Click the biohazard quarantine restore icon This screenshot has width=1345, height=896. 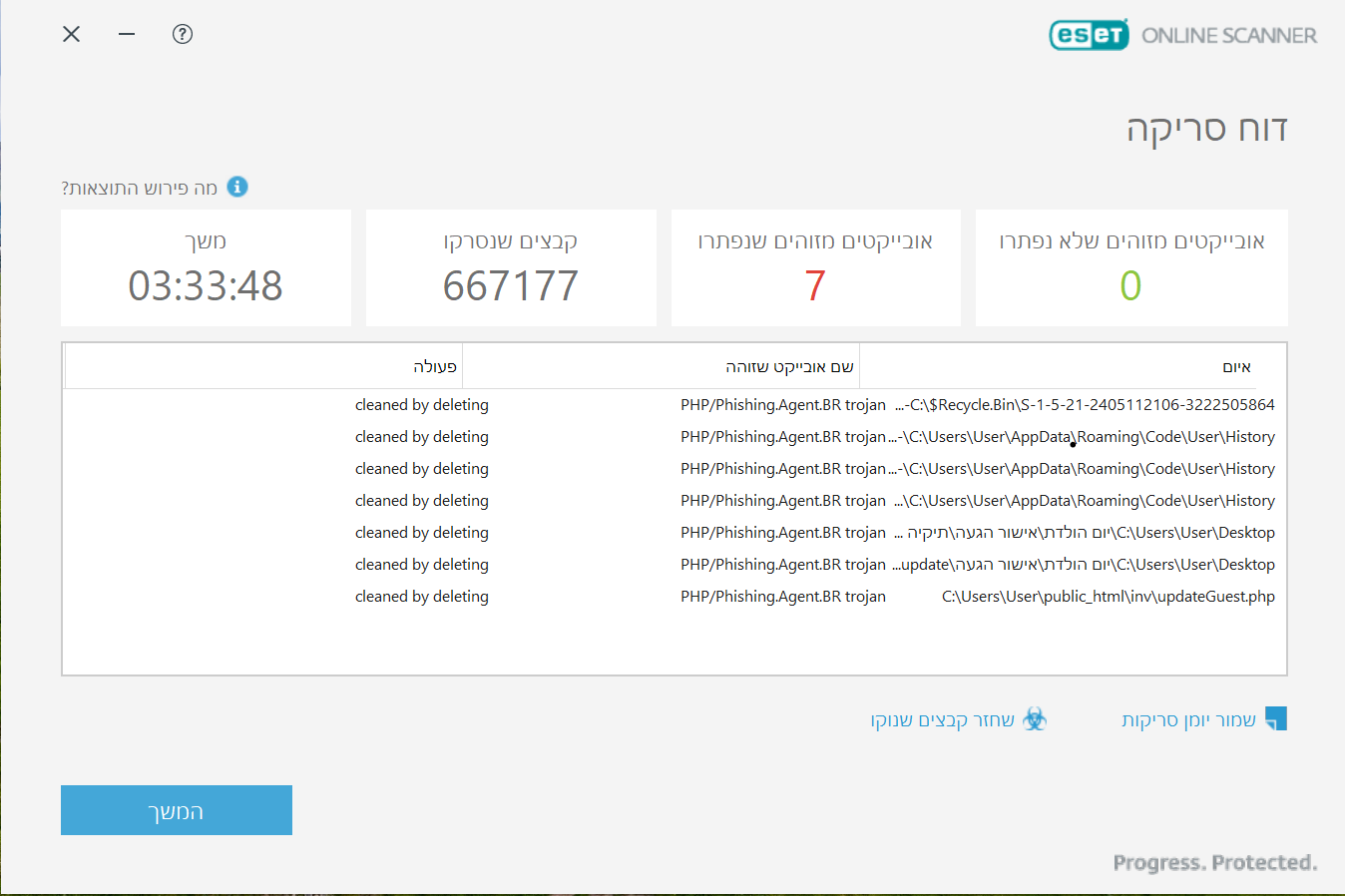point(1035,719)
